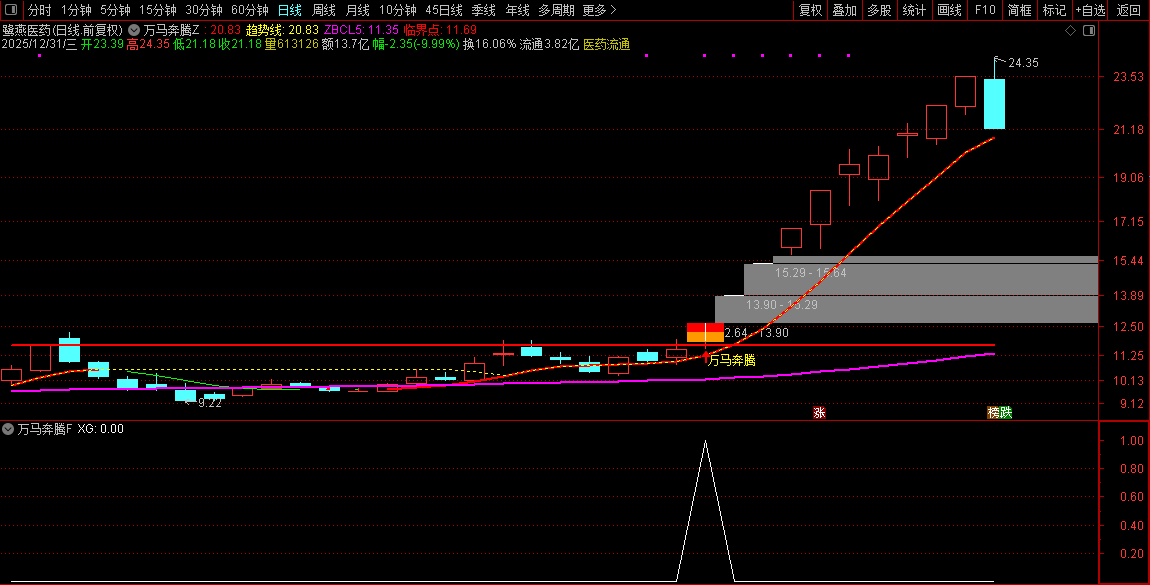Open the 万马奔腾Z indicator dropdown arrow
The width and height of the screenshot is (1150, 585).
coord(134,30)
